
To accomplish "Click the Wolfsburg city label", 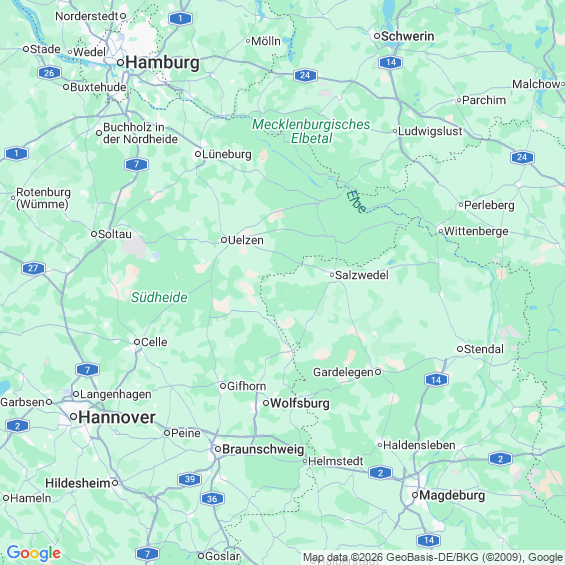I will (300, 403).
